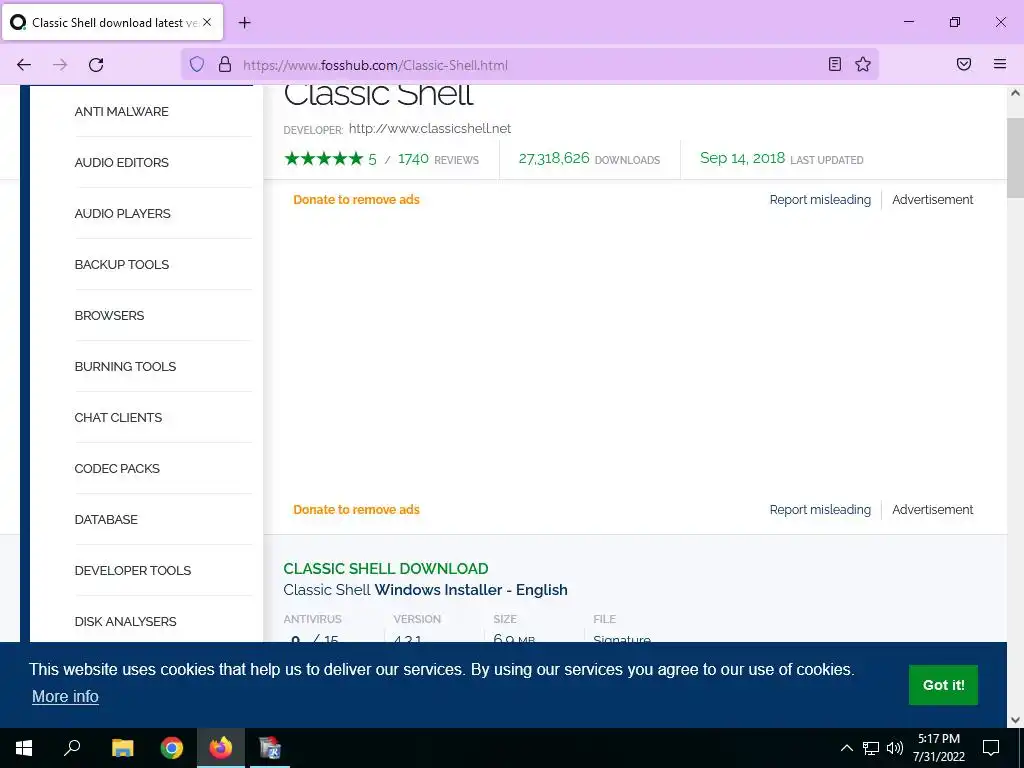This screenshot has height=768, width=1024.
Task: Open the Firefox application menu
Action: click(1000, 64)
